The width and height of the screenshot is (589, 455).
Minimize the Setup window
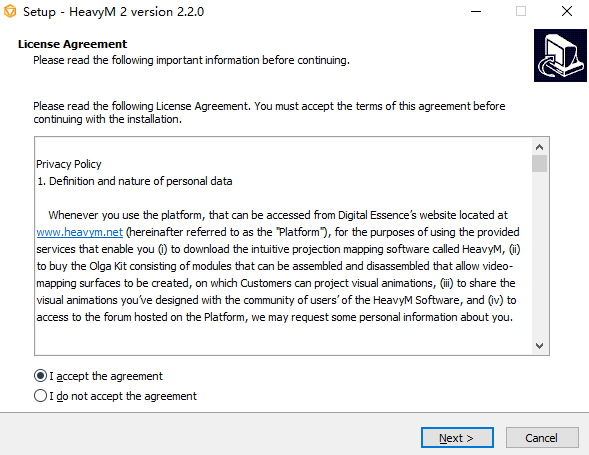pyautogui.click(x=476, y=11)
